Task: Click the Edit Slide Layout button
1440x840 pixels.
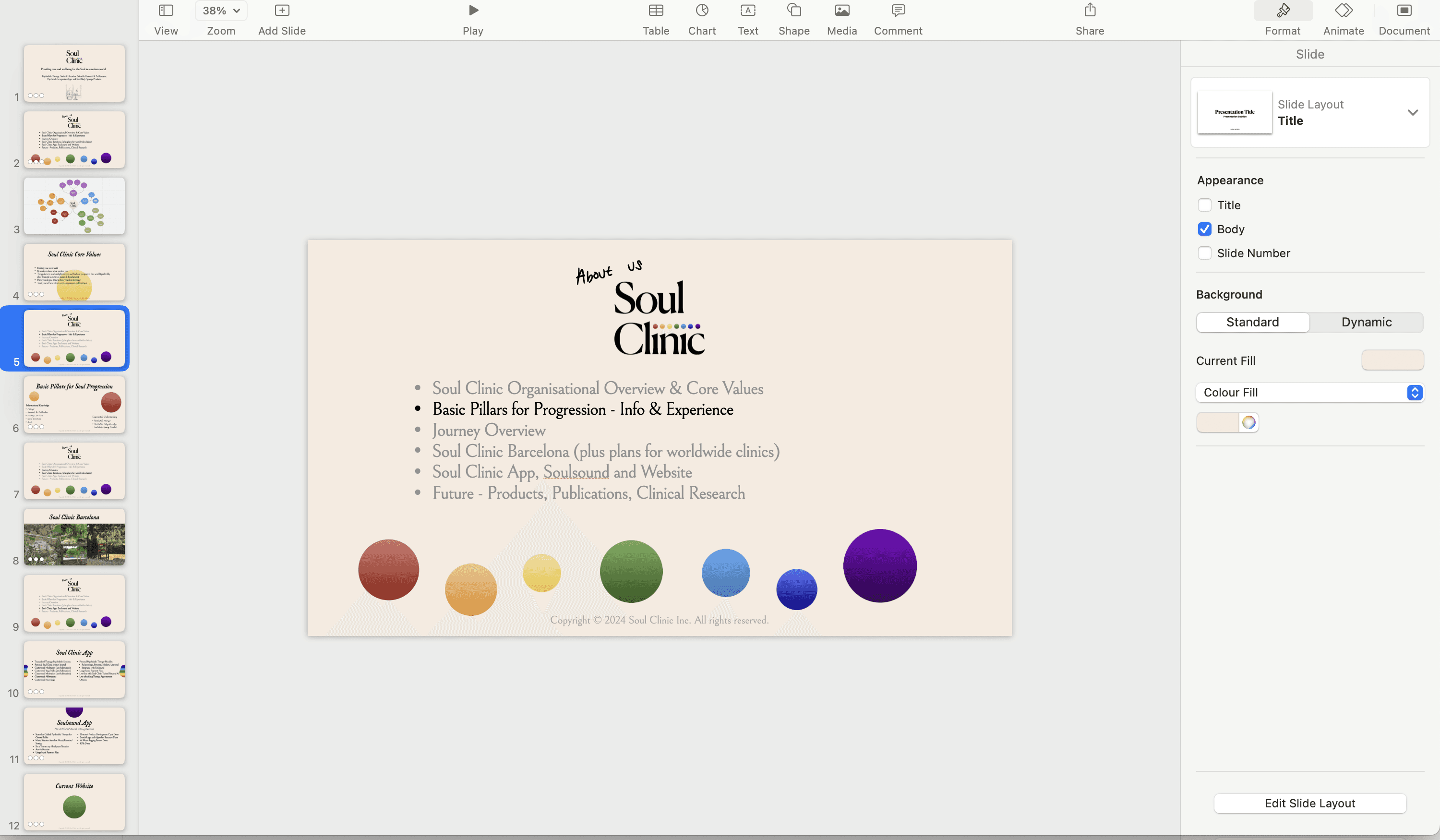Action: 1309,803
